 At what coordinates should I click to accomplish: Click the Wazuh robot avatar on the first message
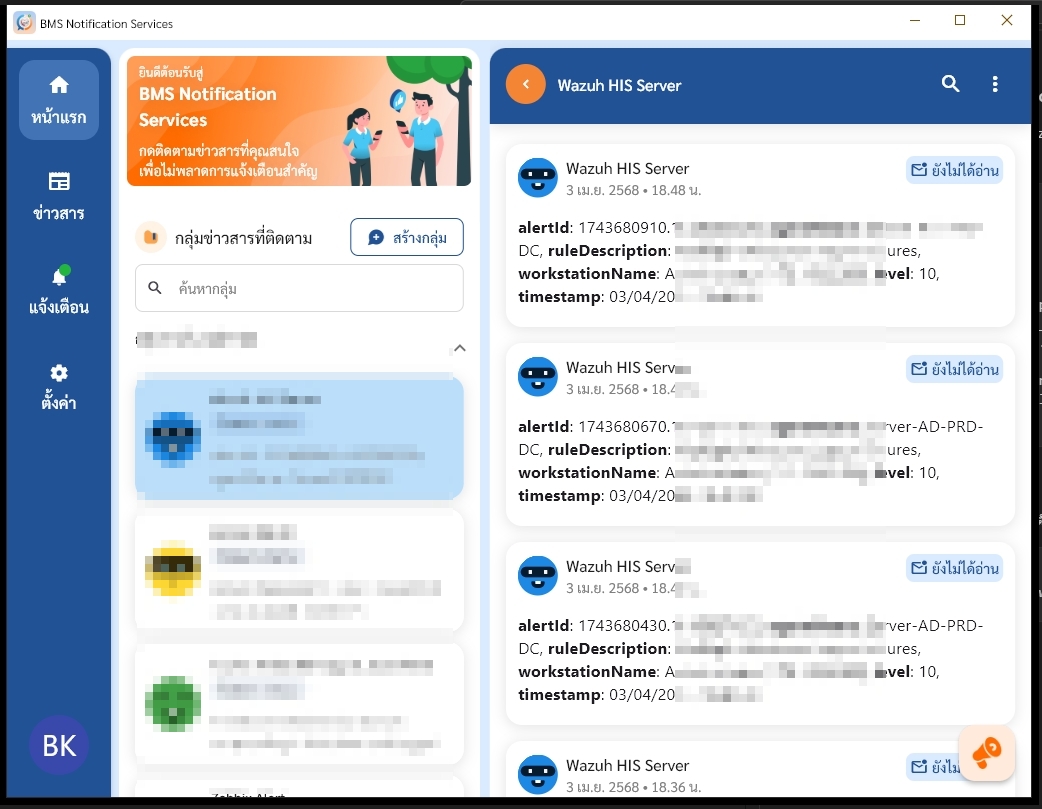(537, 178)
